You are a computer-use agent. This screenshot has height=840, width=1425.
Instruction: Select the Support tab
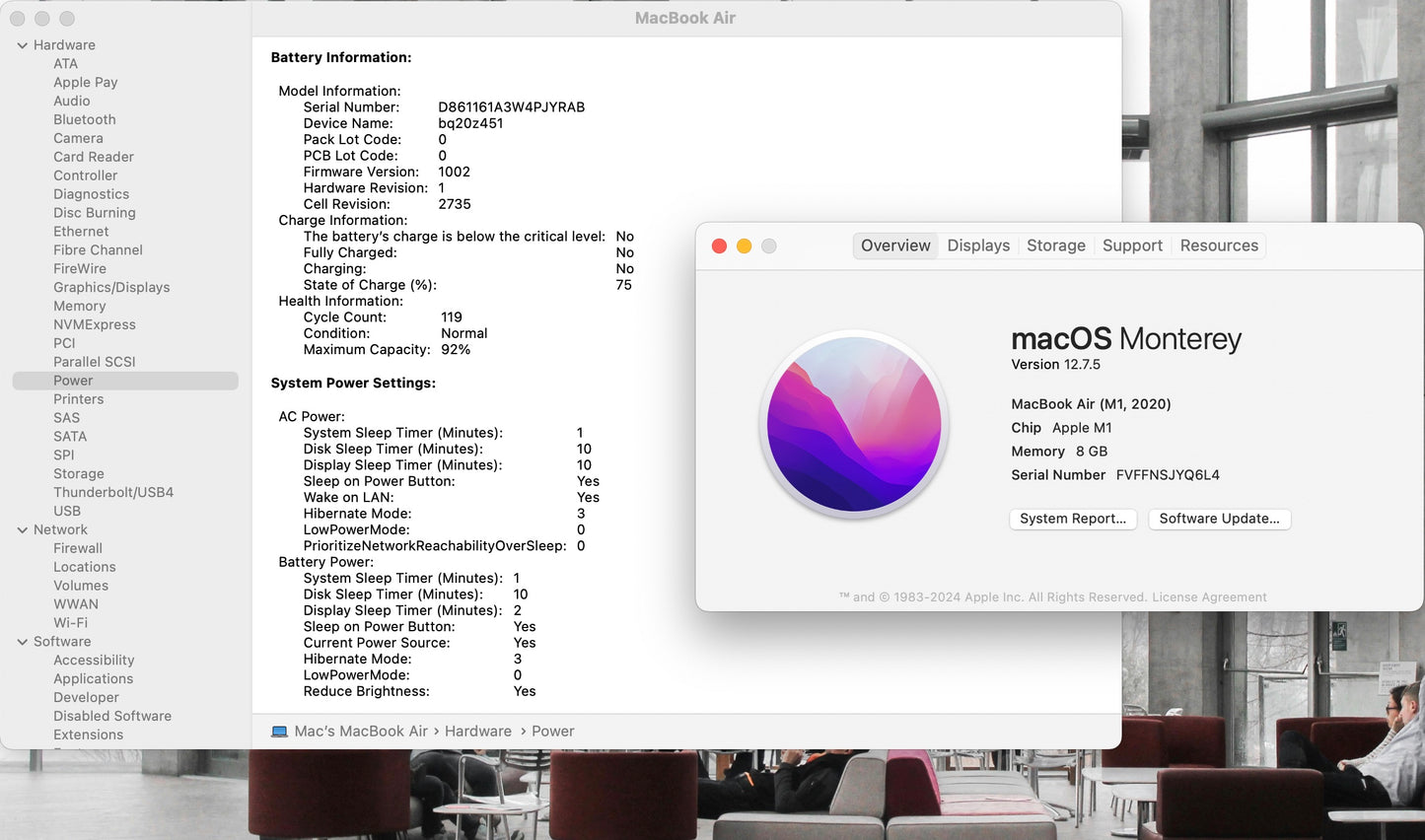click(1132, 245)
